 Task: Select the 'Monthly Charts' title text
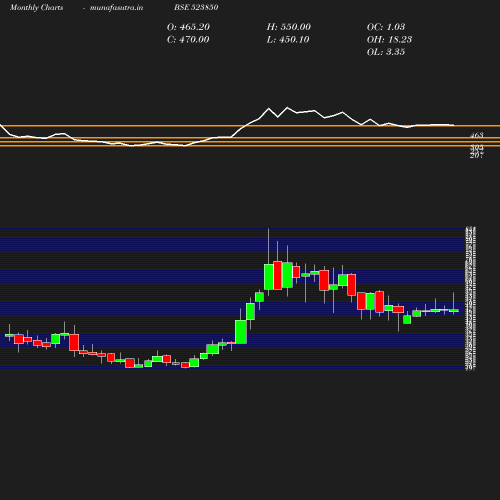point(36,8)
